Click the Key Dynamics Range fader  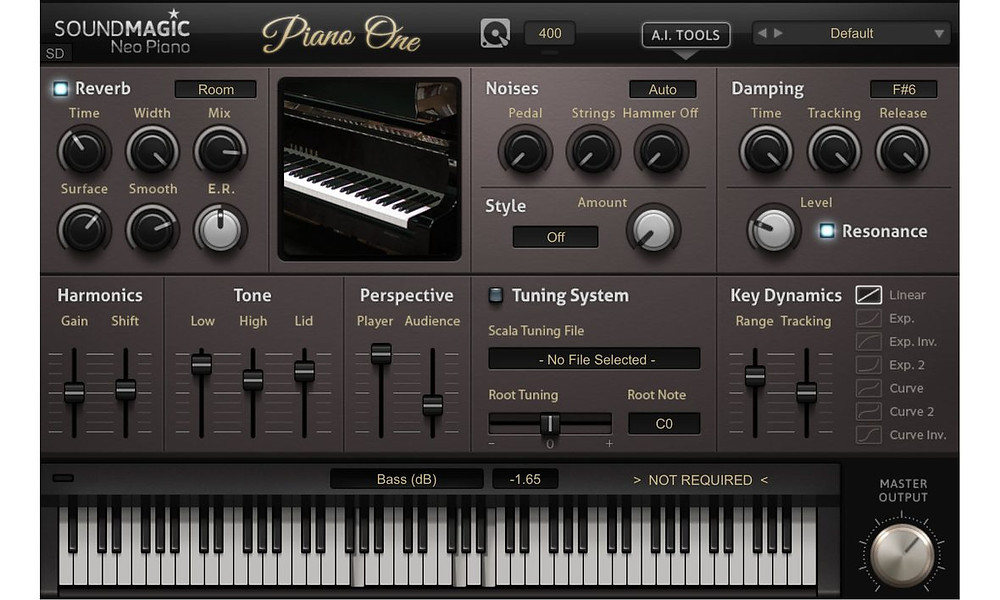pyautogui.click(x=755, y=376)
